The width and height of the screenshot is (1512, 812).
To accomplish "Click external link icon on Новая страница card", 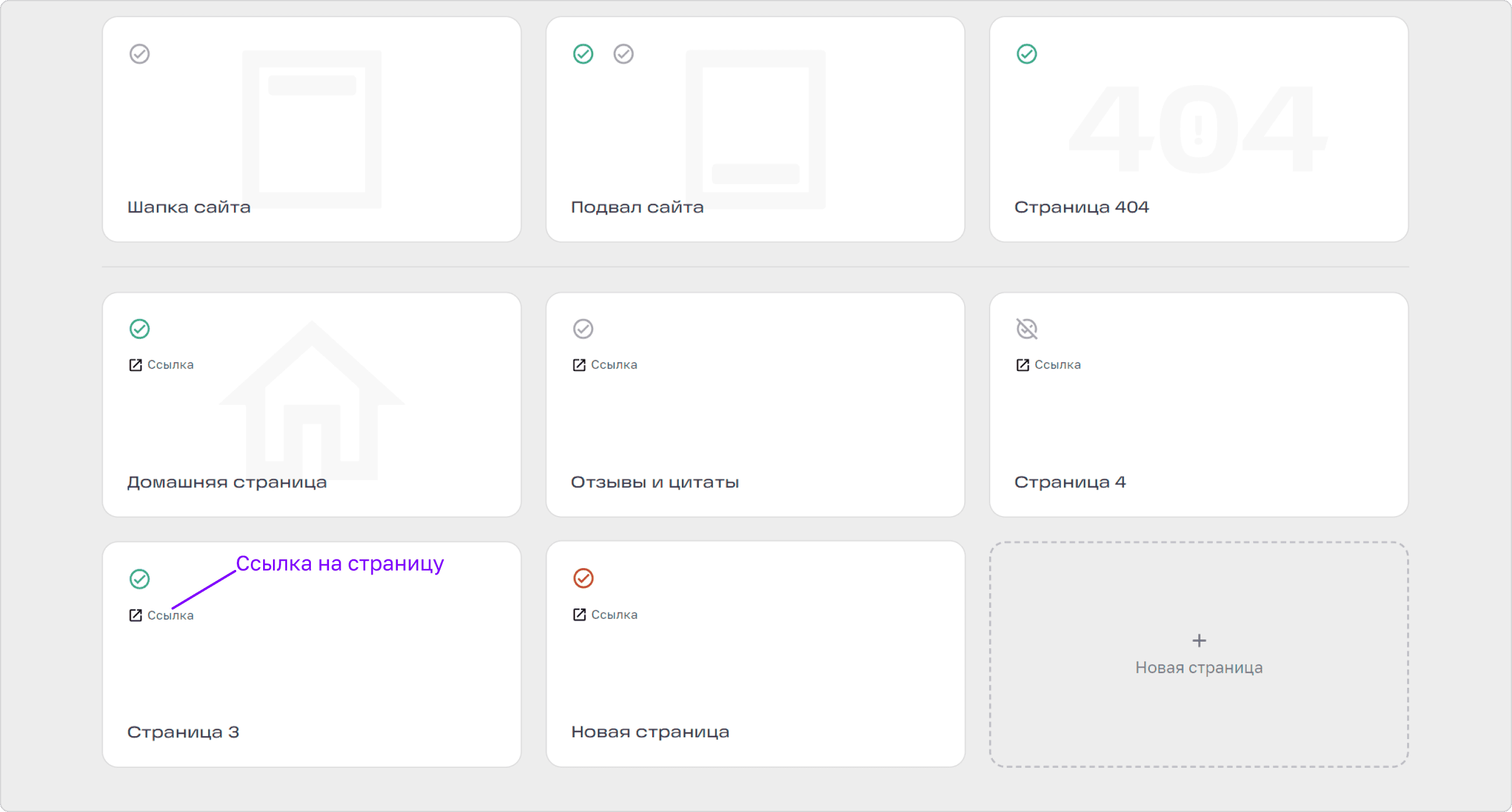I will (579, 615).
